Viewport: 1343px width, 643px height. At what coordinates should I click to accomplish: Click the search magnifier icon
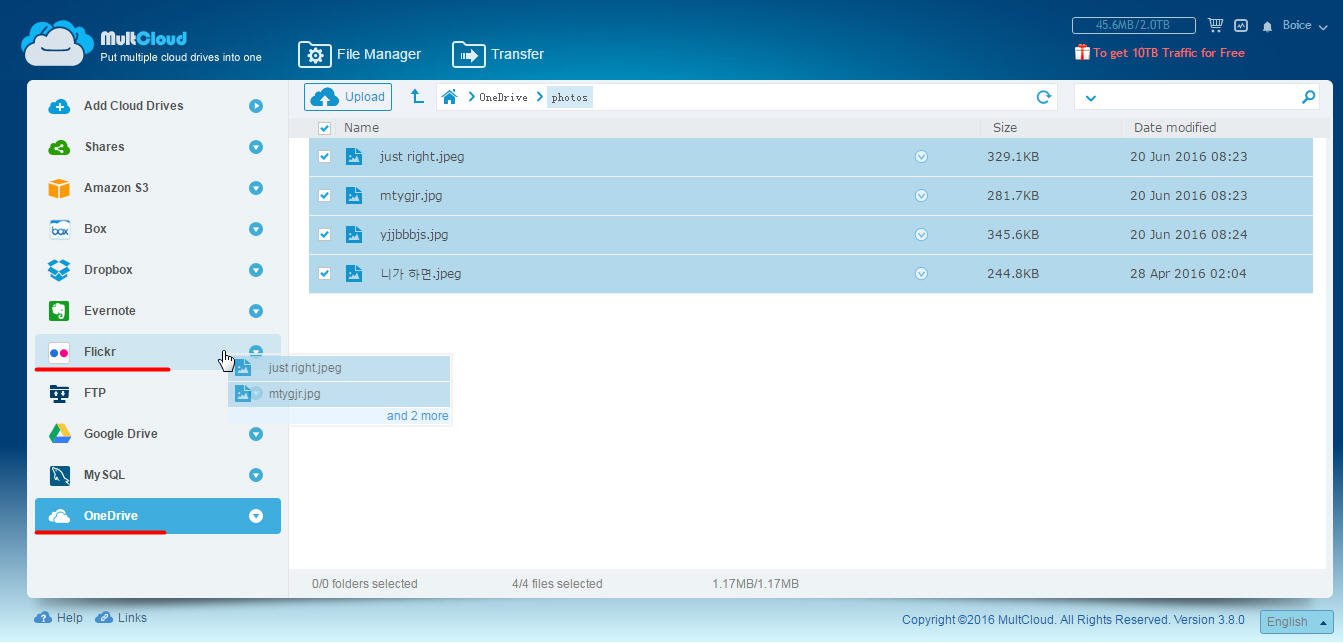click(1308, 97)
